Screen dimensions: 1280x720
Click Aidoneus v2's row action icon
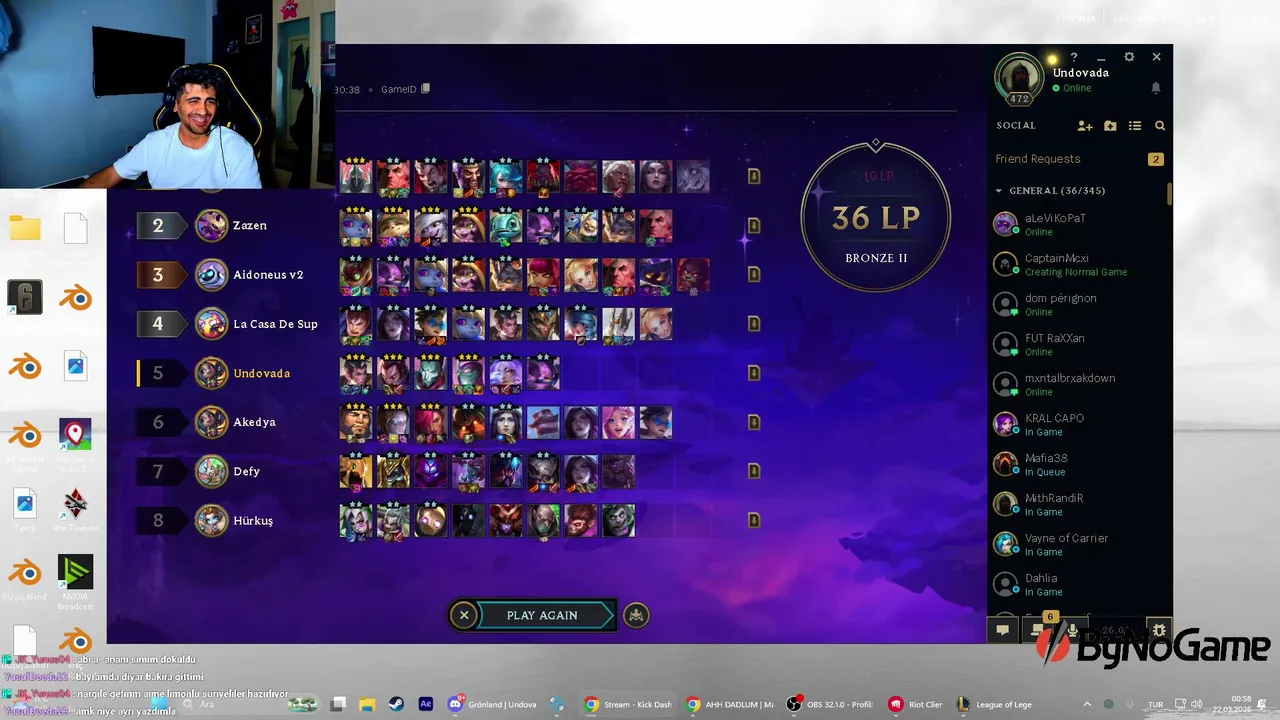coord(754,274)
